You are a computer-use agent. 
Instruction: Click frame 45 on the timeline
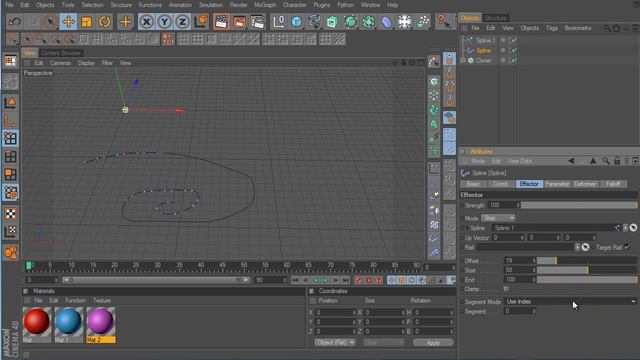pyautogui.click(x=222, y=266)
